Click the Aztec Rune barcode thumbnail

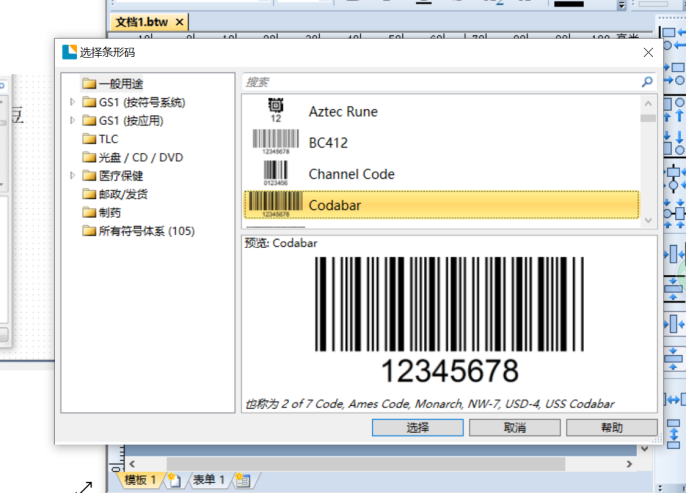[x=276, y=111]
